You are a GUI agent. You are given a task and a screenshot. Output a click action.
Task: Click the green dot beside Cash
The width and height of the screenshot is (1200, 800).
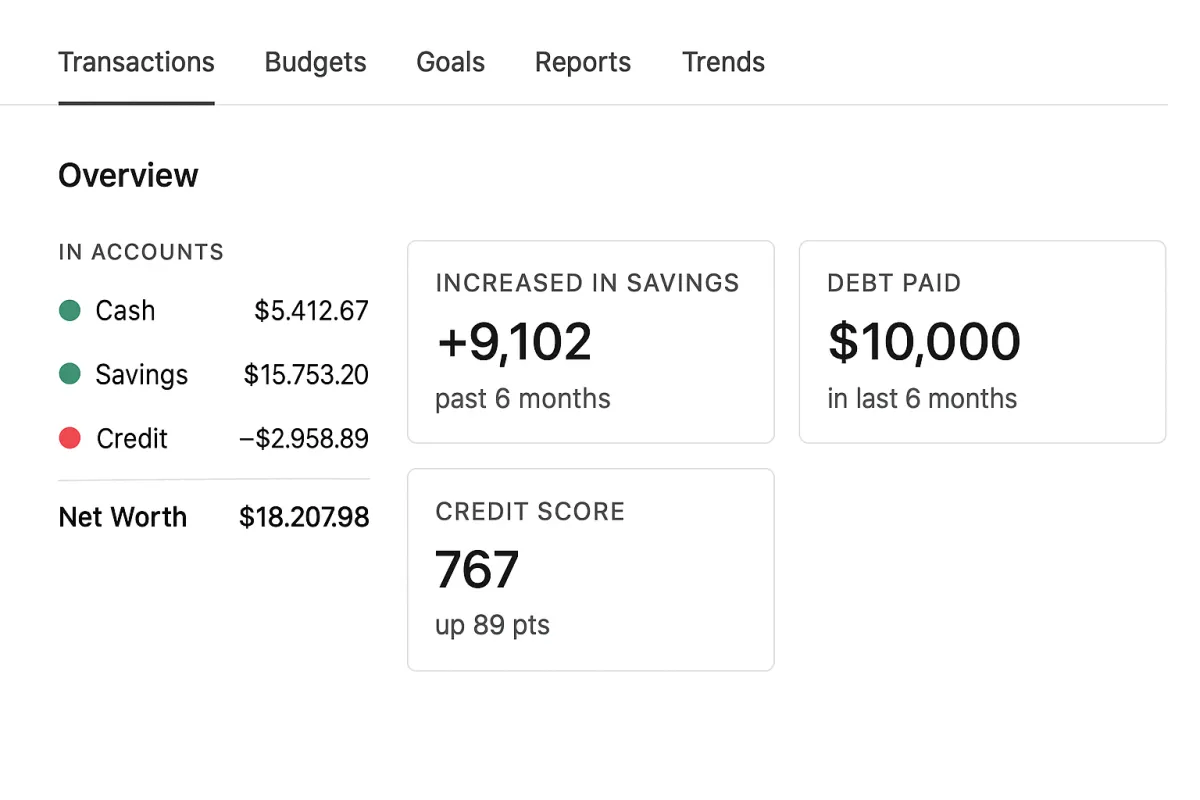[70, 311]
